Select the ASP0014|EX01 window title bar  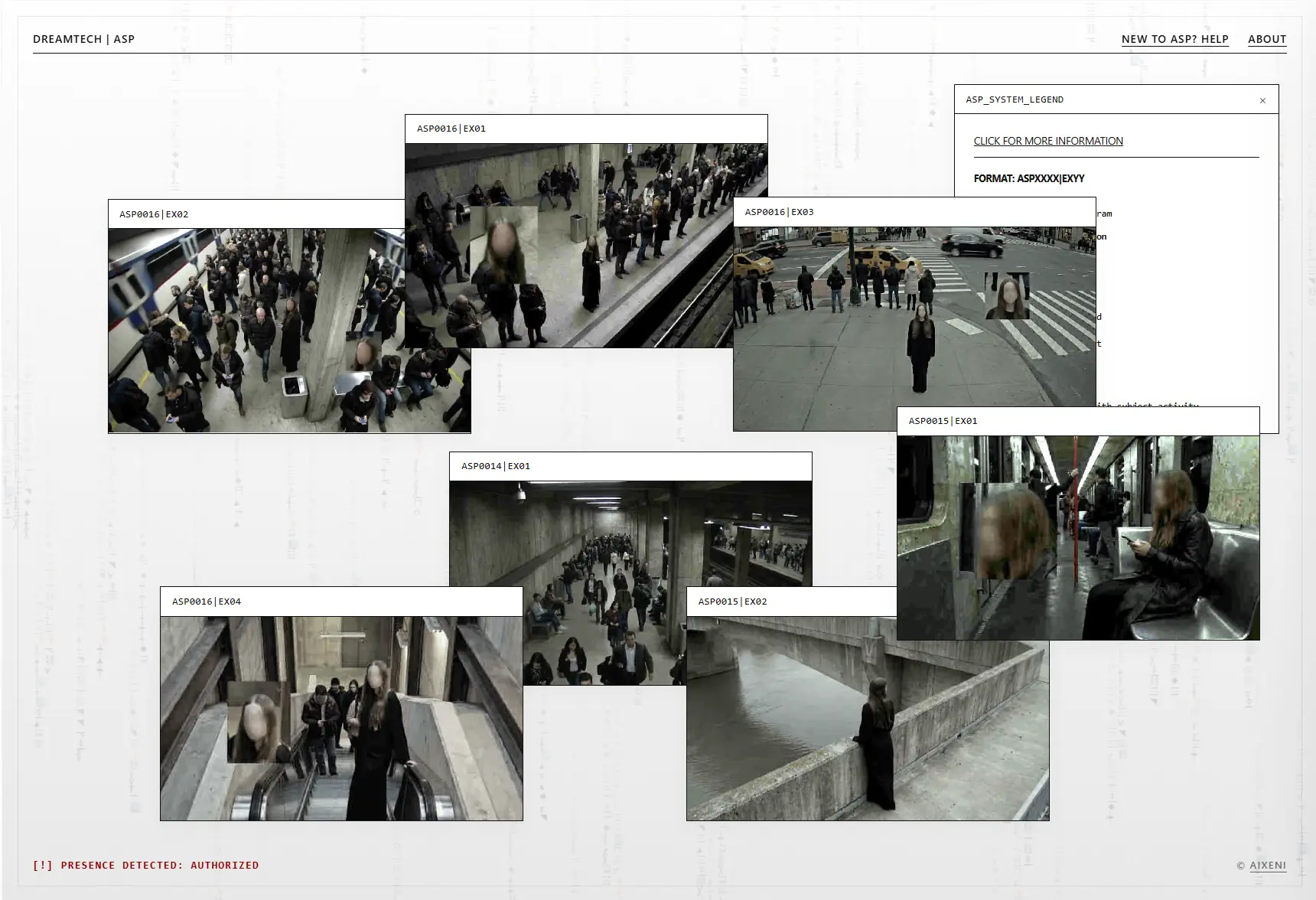click(x=630, y=466)
